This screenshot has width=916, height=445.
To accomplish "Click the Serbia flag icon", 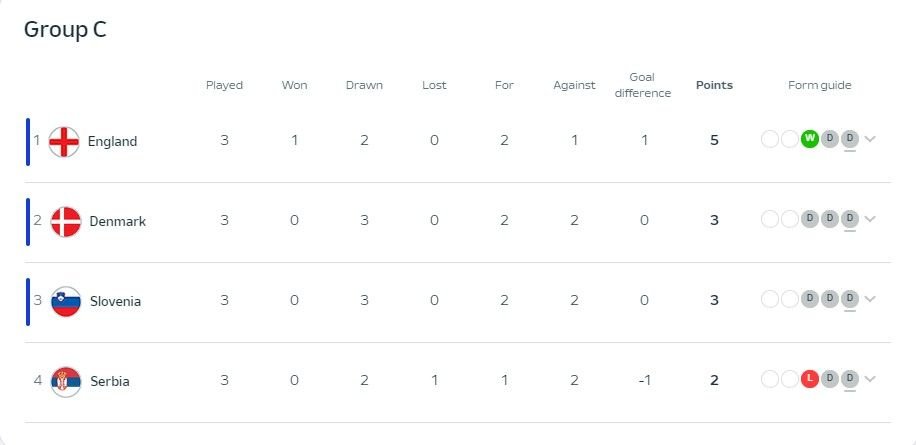I will (x=66, y=382).
